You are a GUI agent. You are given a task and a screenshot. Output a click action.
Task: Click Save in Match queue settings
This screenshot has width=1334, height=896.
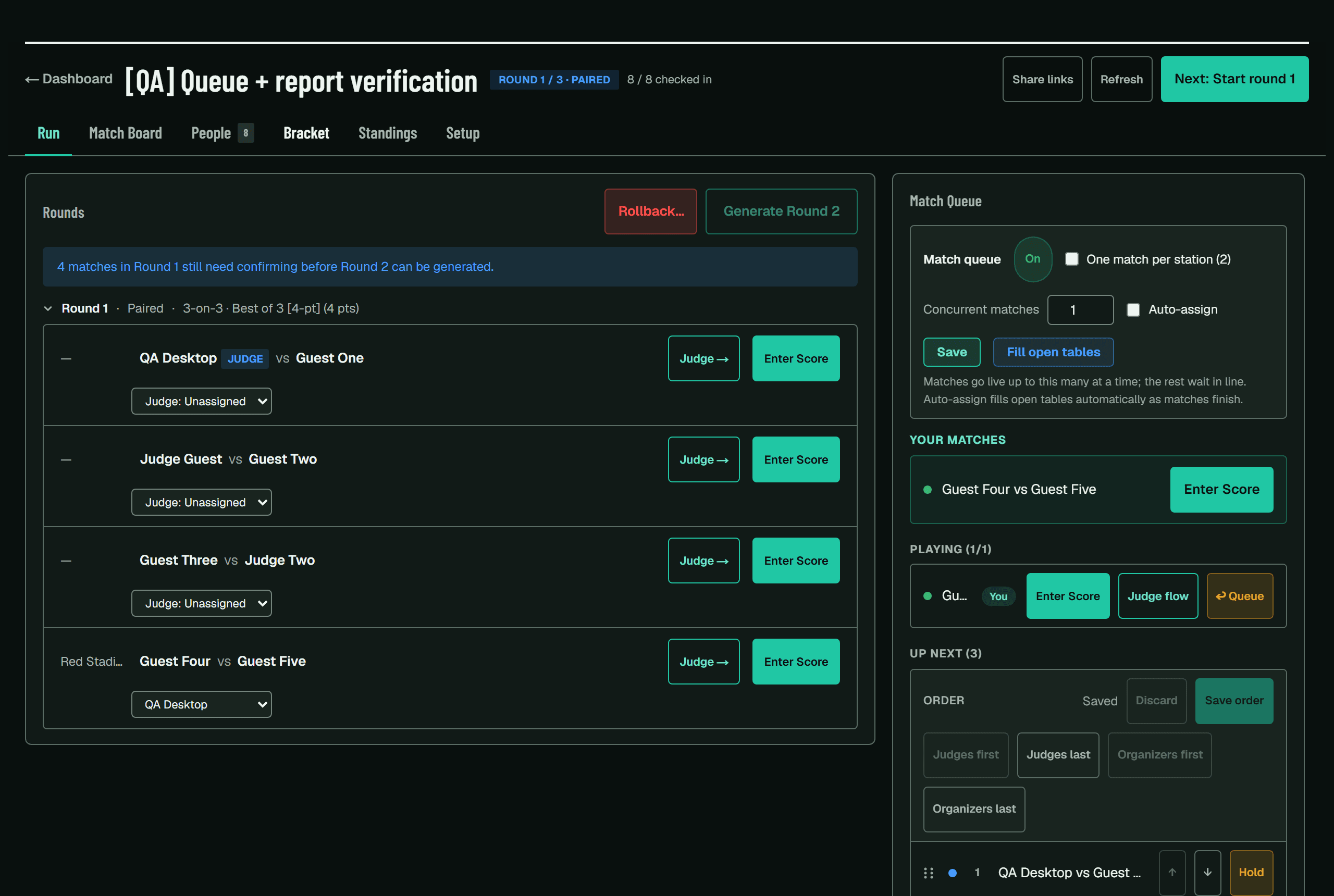952,353
